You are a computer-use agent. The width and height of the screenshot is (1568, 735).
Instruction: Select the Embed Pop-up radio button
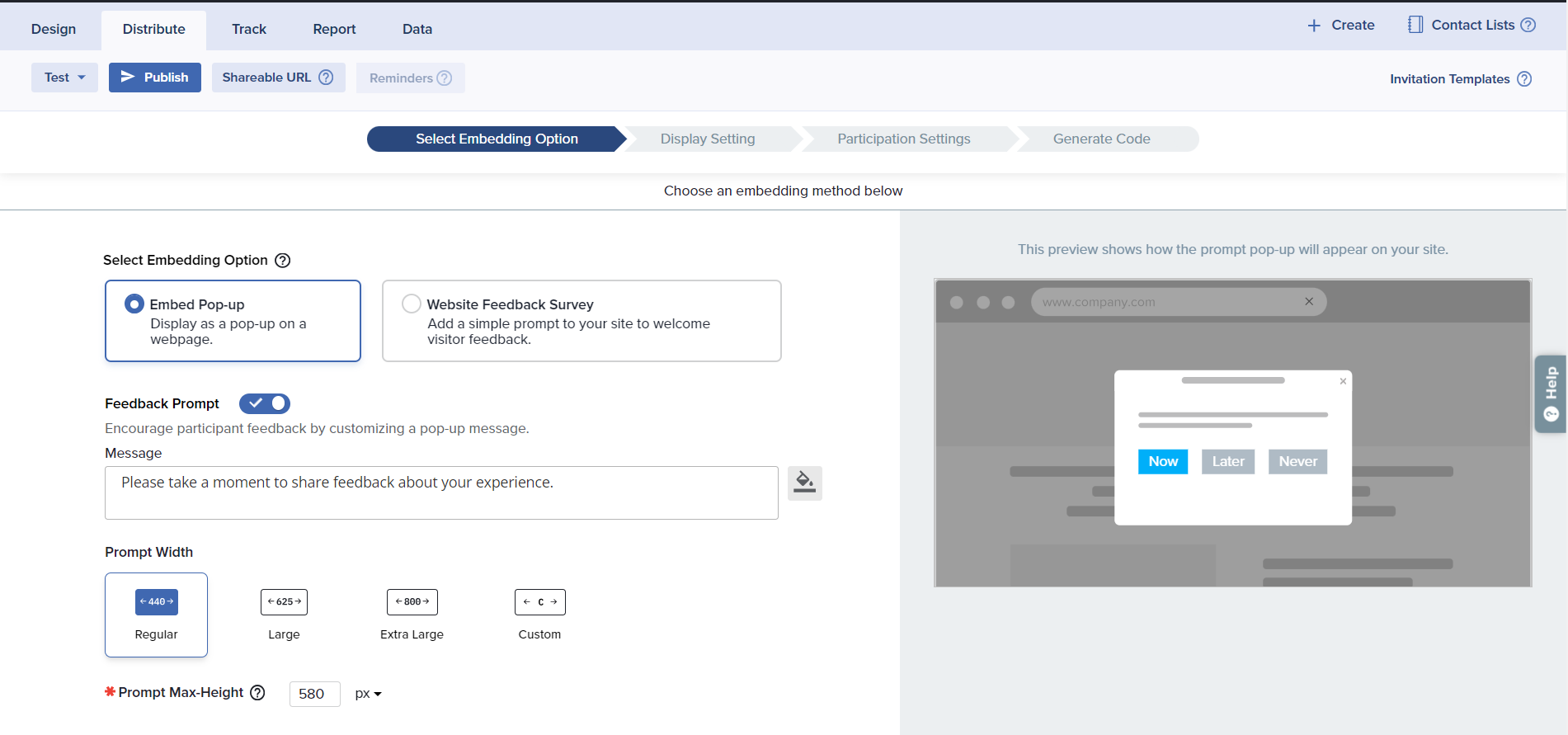tap(134, 304)
